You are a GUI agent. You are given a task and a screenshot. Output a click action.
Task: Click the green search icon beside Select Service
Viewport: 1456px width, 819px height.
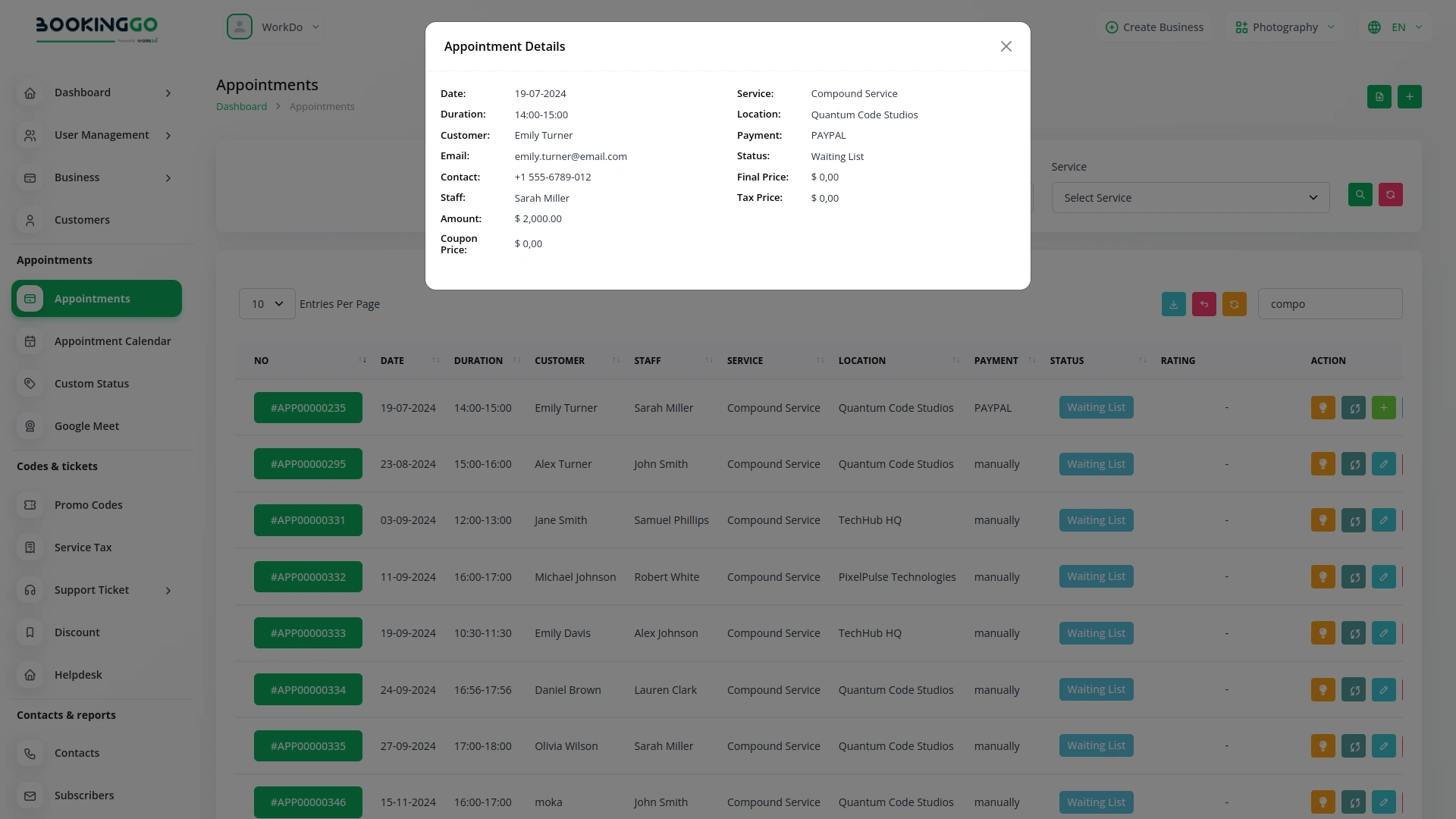coord(1360,195)
